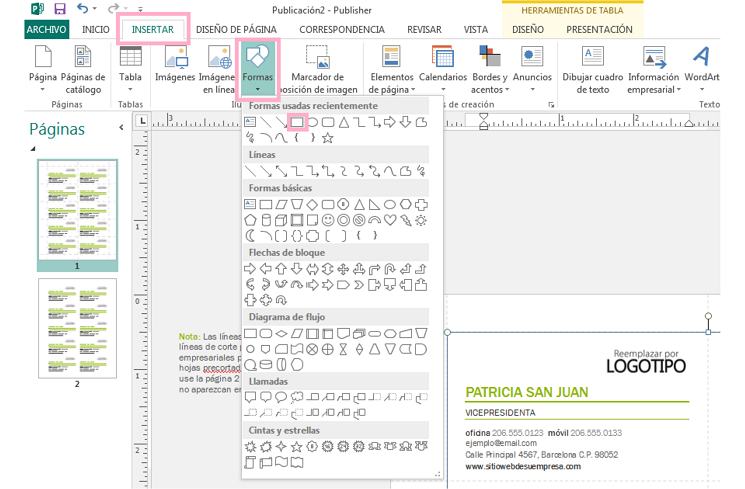Choose the cross basic shape
Viewport: 745px width, 489px height.
point(421,205)
